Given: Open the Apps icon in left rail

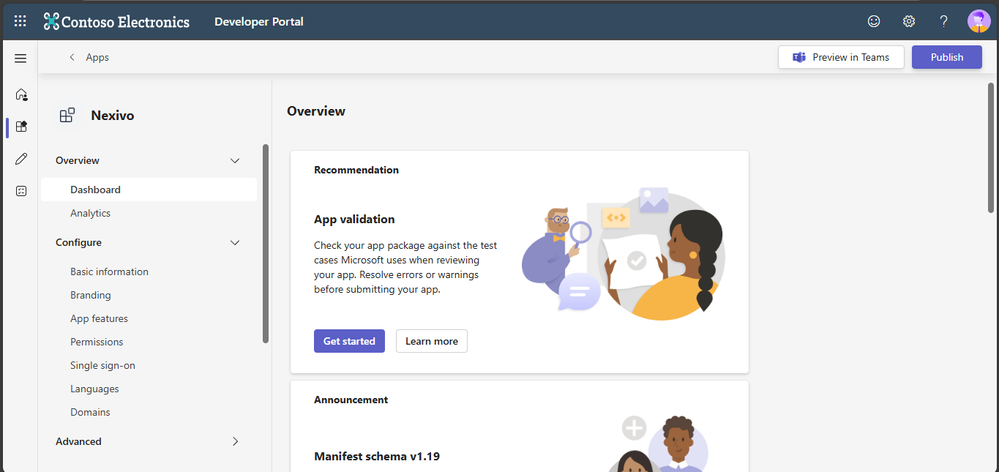Looking at the screenshot, I should point(21,127).
